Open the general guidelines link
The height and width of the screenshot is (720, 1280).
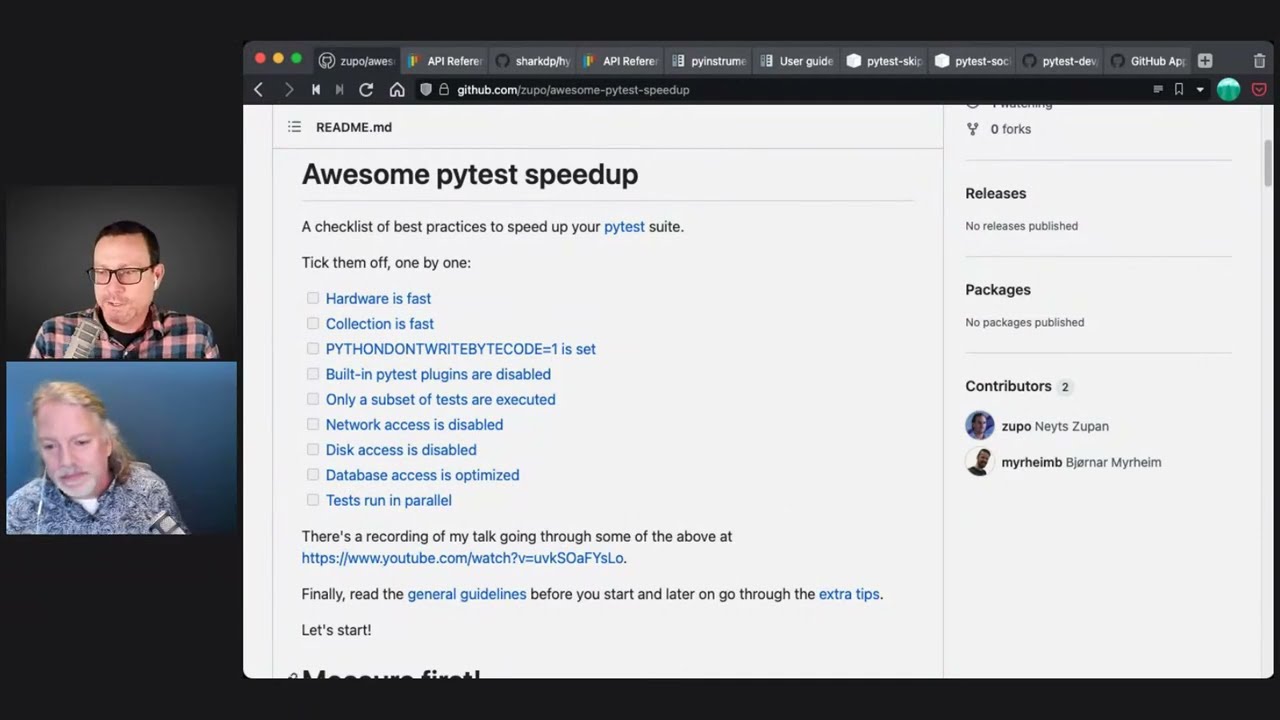coord(467,594)
